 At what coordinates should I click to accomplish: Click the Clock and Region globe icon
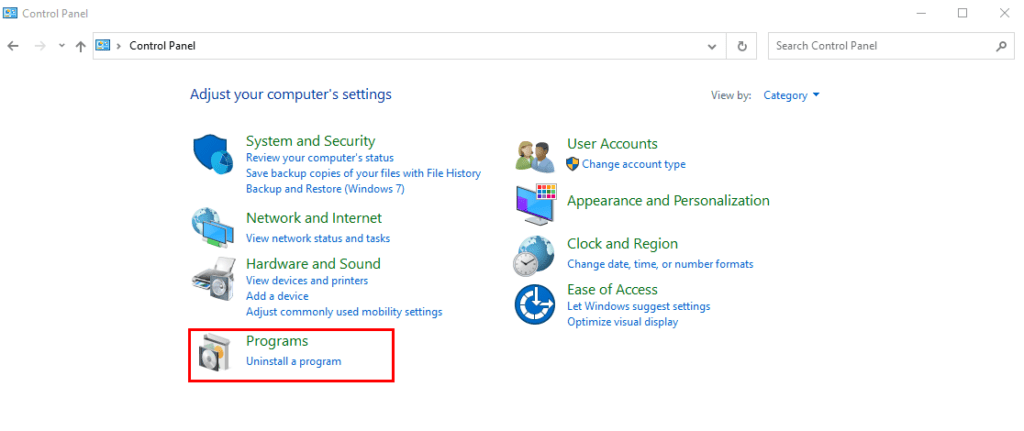click(534, 255)
